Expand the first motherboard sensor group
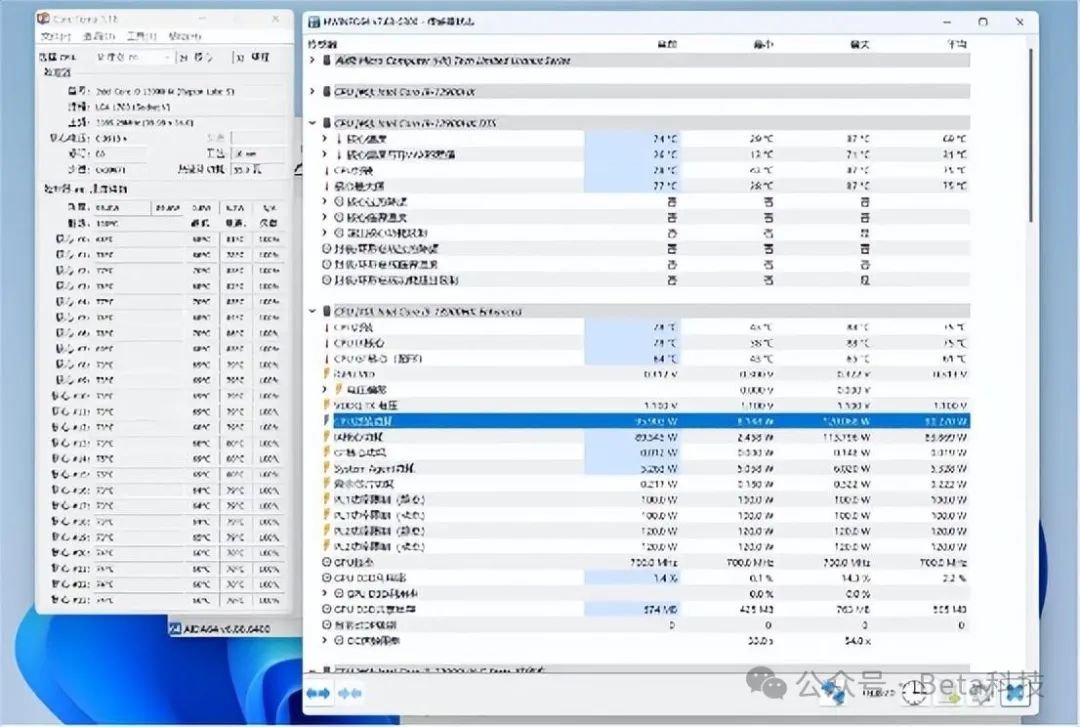The height and width of the screenshot is (727, 1080). pyautogui.click(x=313, y=61)
